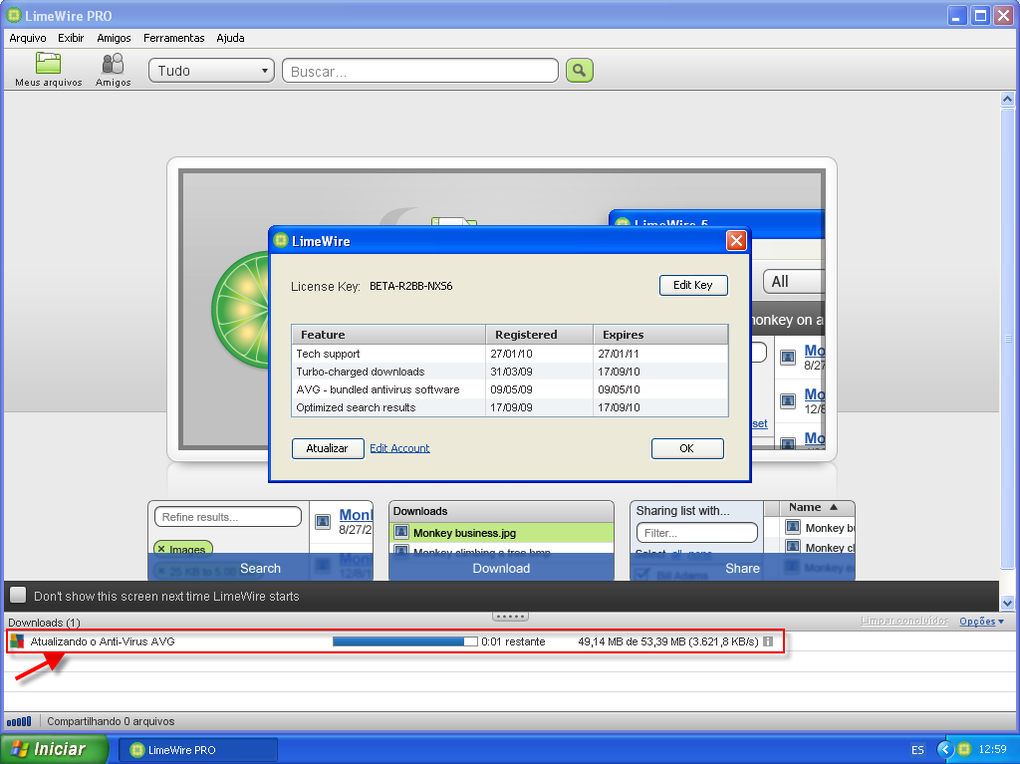Click the connection strength bars icon

pos(19,721)
